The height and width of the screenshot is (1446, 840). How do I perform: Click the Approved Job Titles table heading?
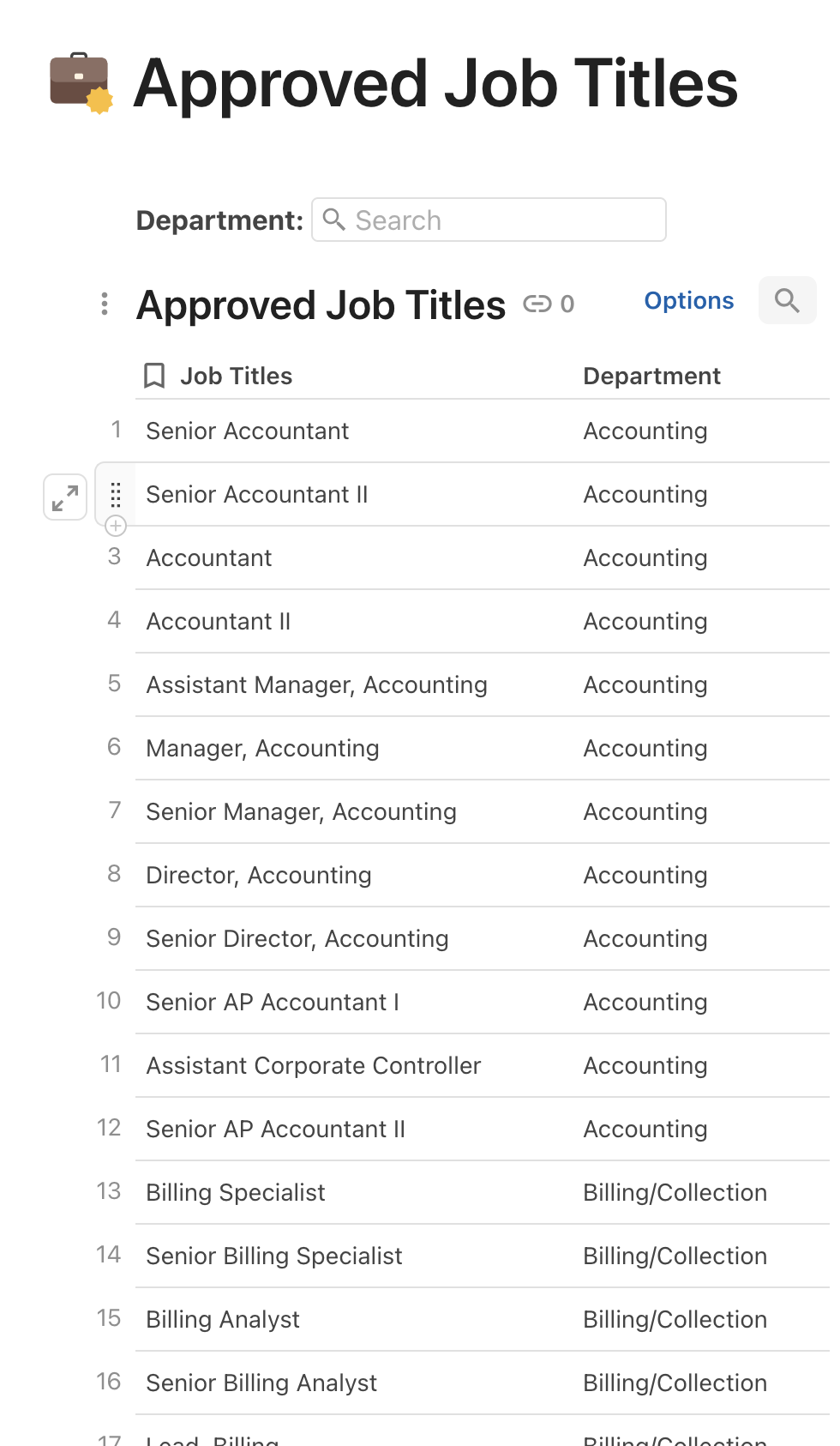tap(321, 305)
